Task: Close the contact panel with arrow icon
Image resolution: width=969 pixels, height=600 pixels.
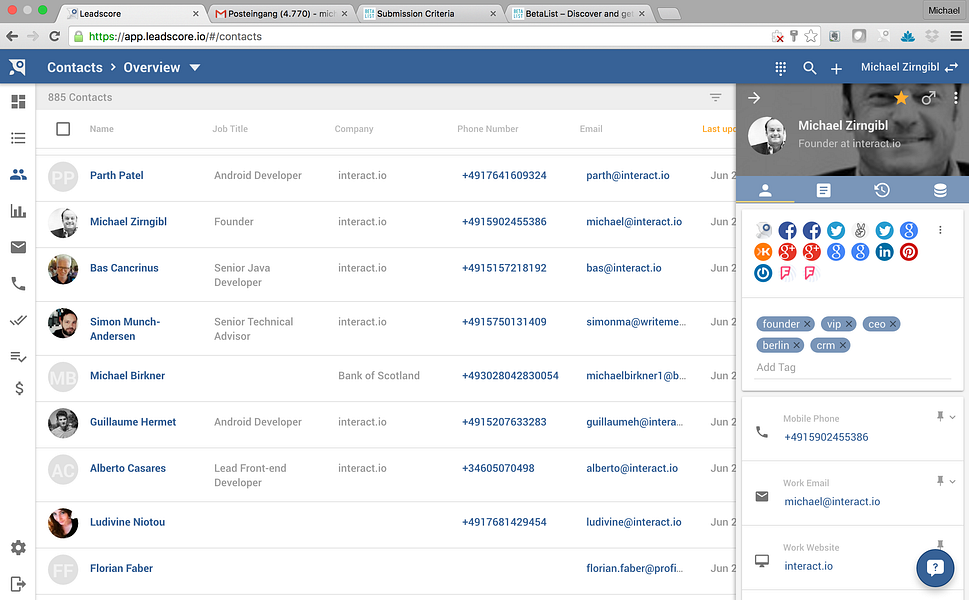Action: pyautogui.click(x=754, y=98)
